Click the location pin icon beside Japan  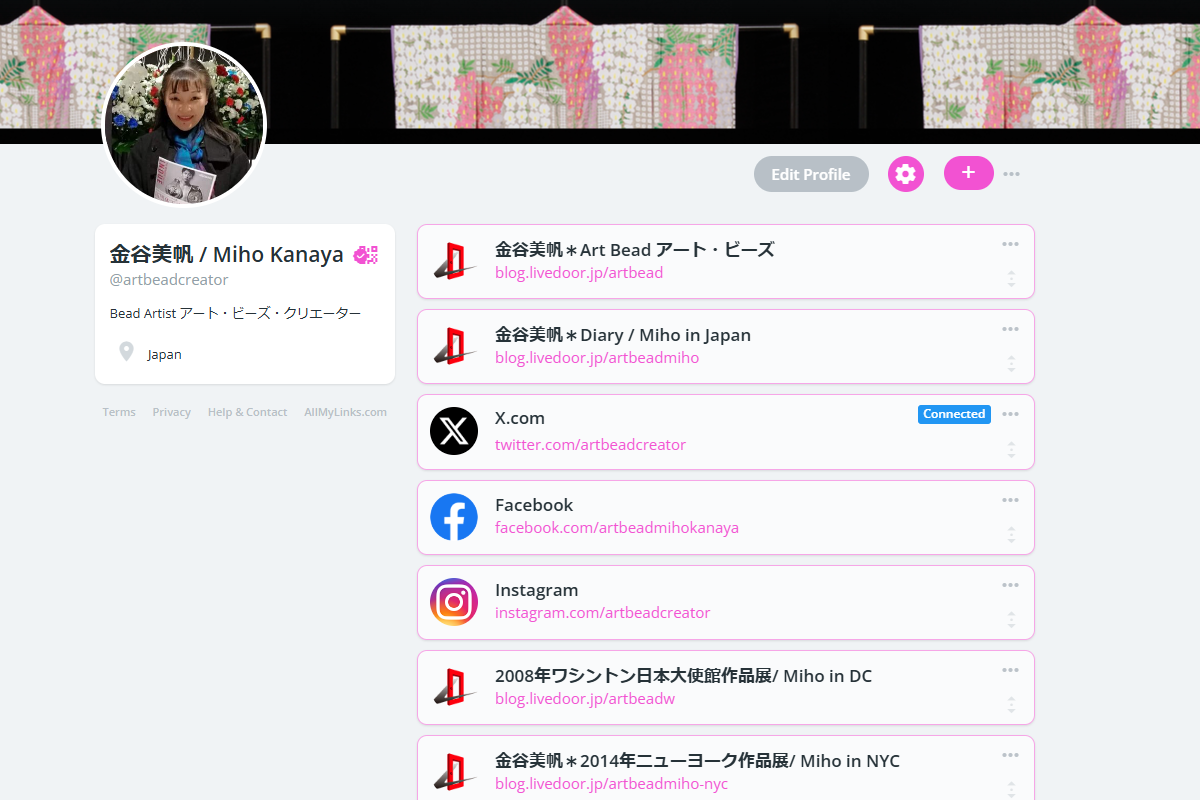point(126,352)
